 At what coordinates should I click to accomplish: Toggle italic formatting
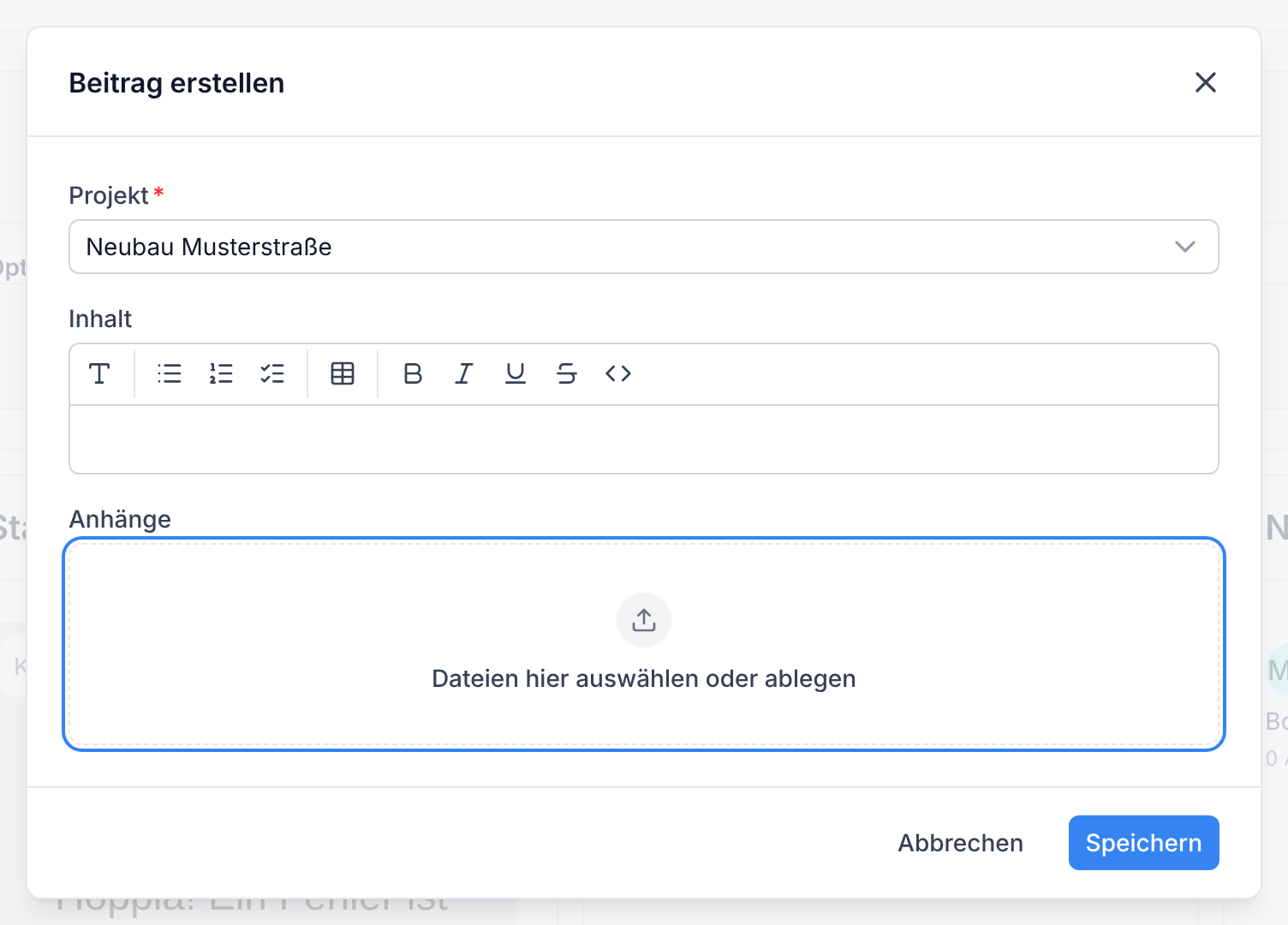click(x=464, y=373)
